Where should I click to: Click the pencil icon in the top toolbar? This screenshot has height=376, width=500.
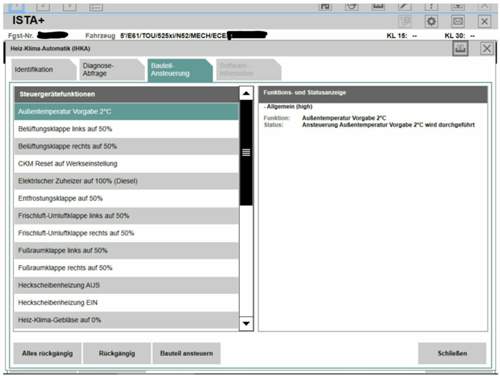coord(404,6)
